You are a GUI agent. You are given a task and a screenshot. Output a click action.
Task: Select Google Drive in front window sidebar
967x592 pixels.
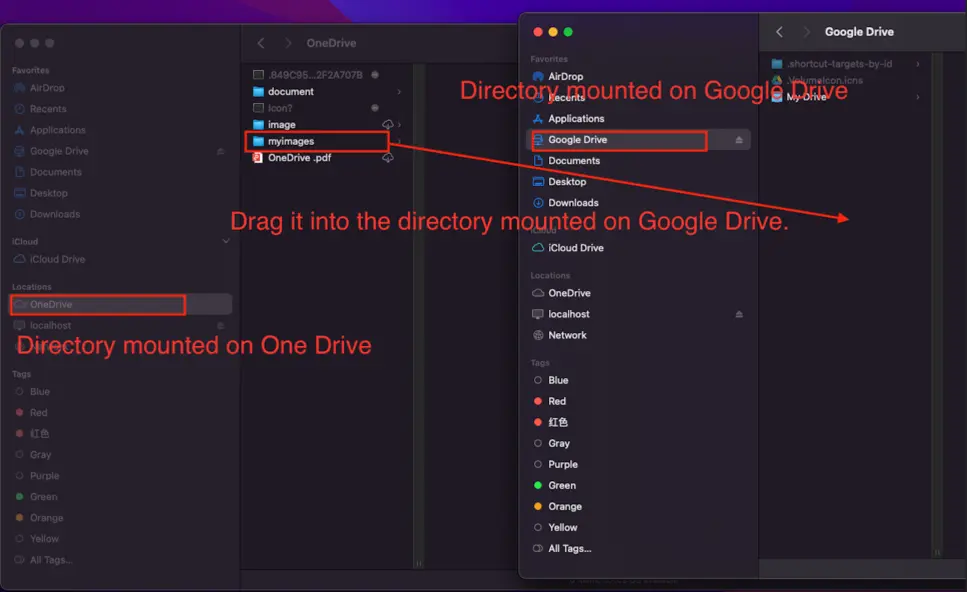(x=638, y=140)
